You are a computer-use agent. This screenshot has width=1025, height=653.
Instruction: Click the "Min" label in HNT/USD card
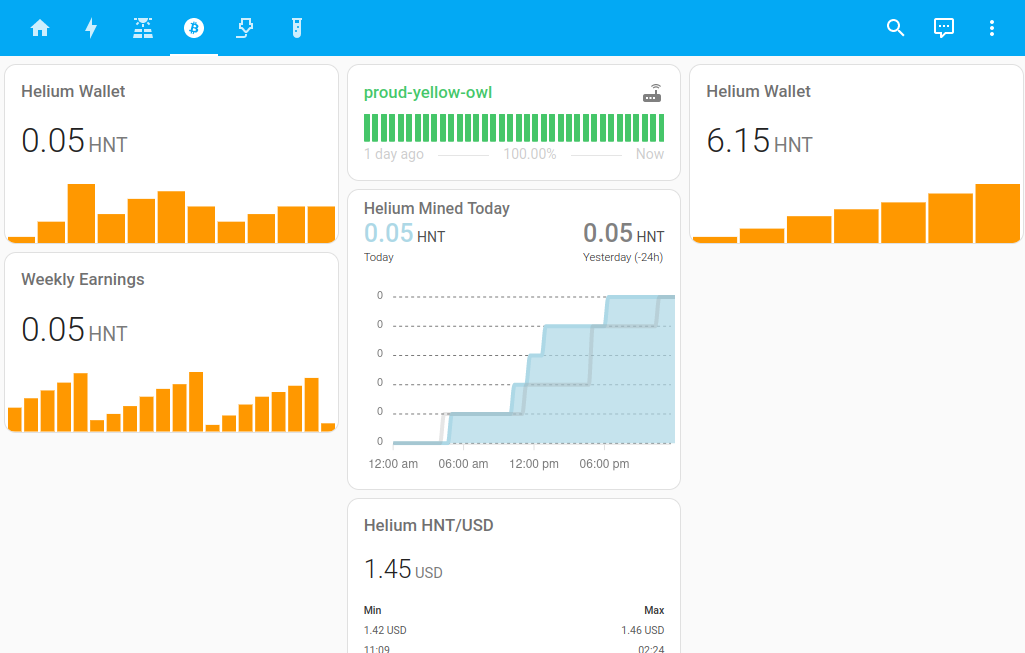pyautogui.click(x=373, y=611)
